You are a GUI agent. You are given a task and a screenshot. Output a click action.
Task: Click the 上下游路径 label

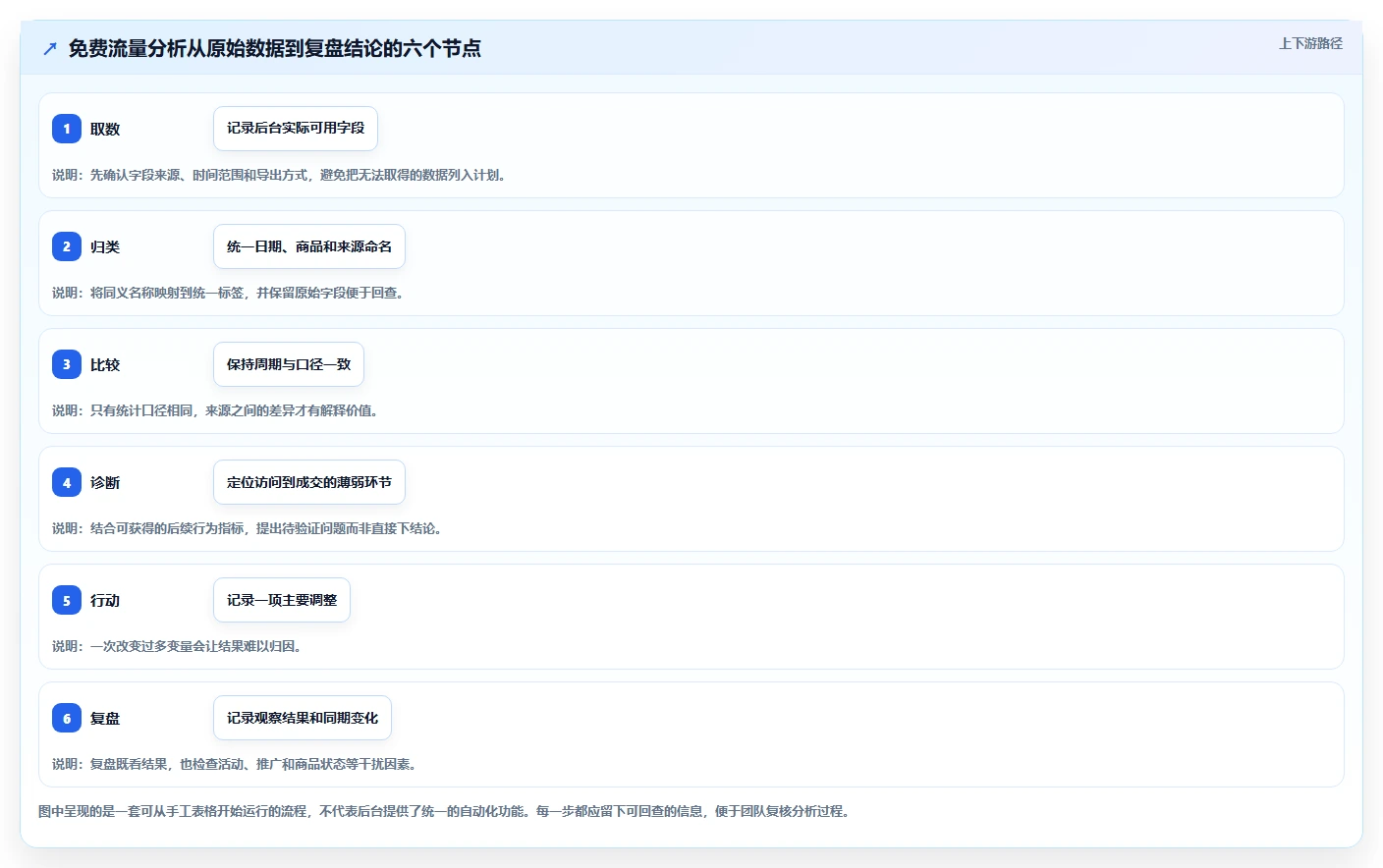point(1310,43)
